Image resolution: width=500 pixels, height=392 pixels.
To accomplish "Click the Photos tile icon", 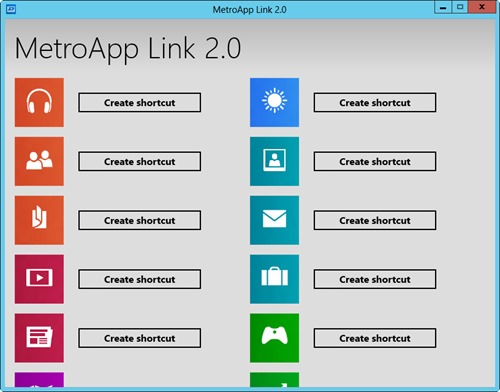I will pyautogui.click(x=274, y=161).
